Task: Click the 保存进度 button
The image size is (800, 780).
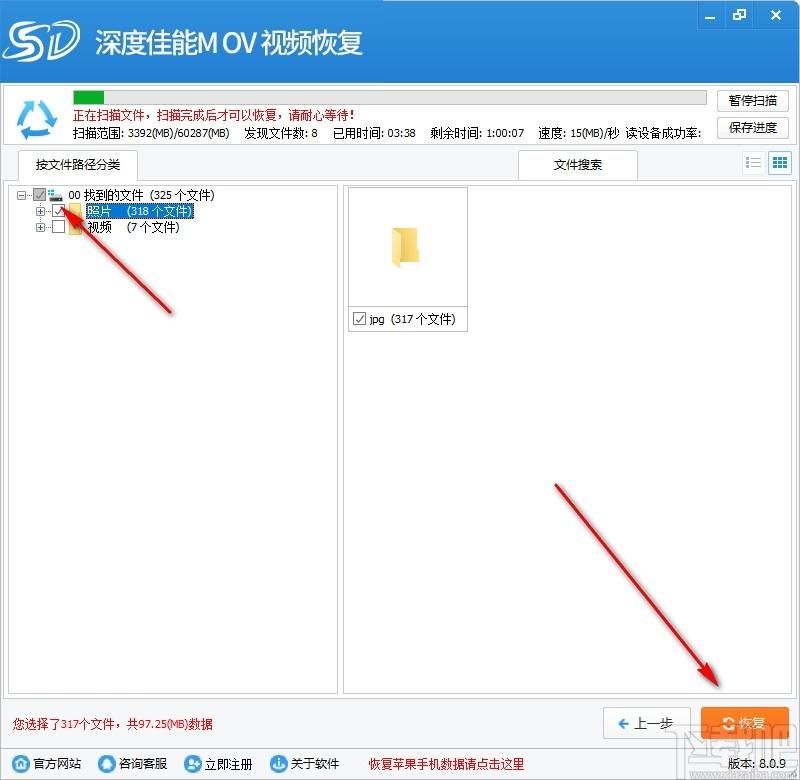Action: [753, 128]
